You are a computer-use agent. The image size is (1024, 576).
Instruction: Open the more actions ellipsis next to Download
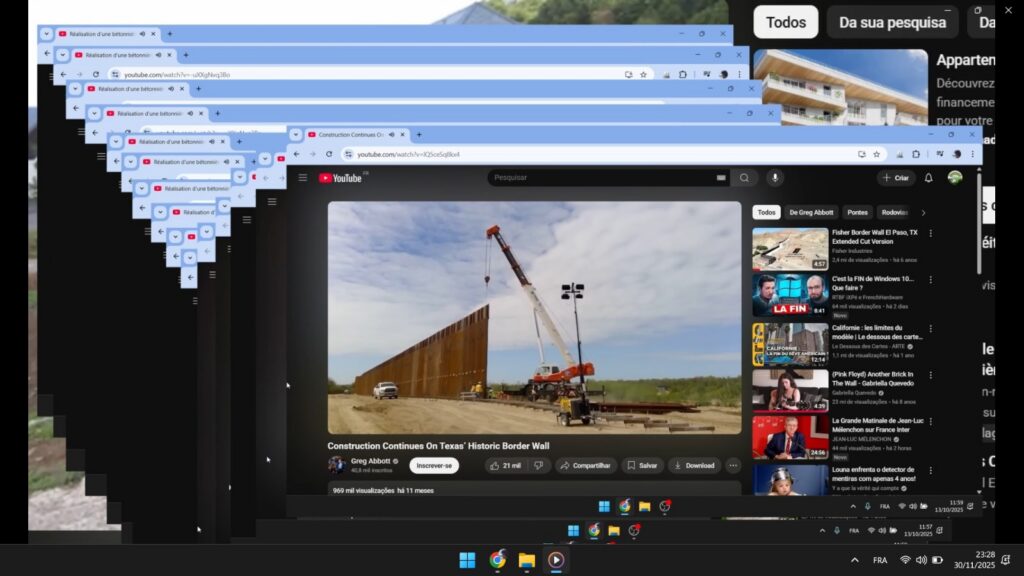[x=732, y=465]
